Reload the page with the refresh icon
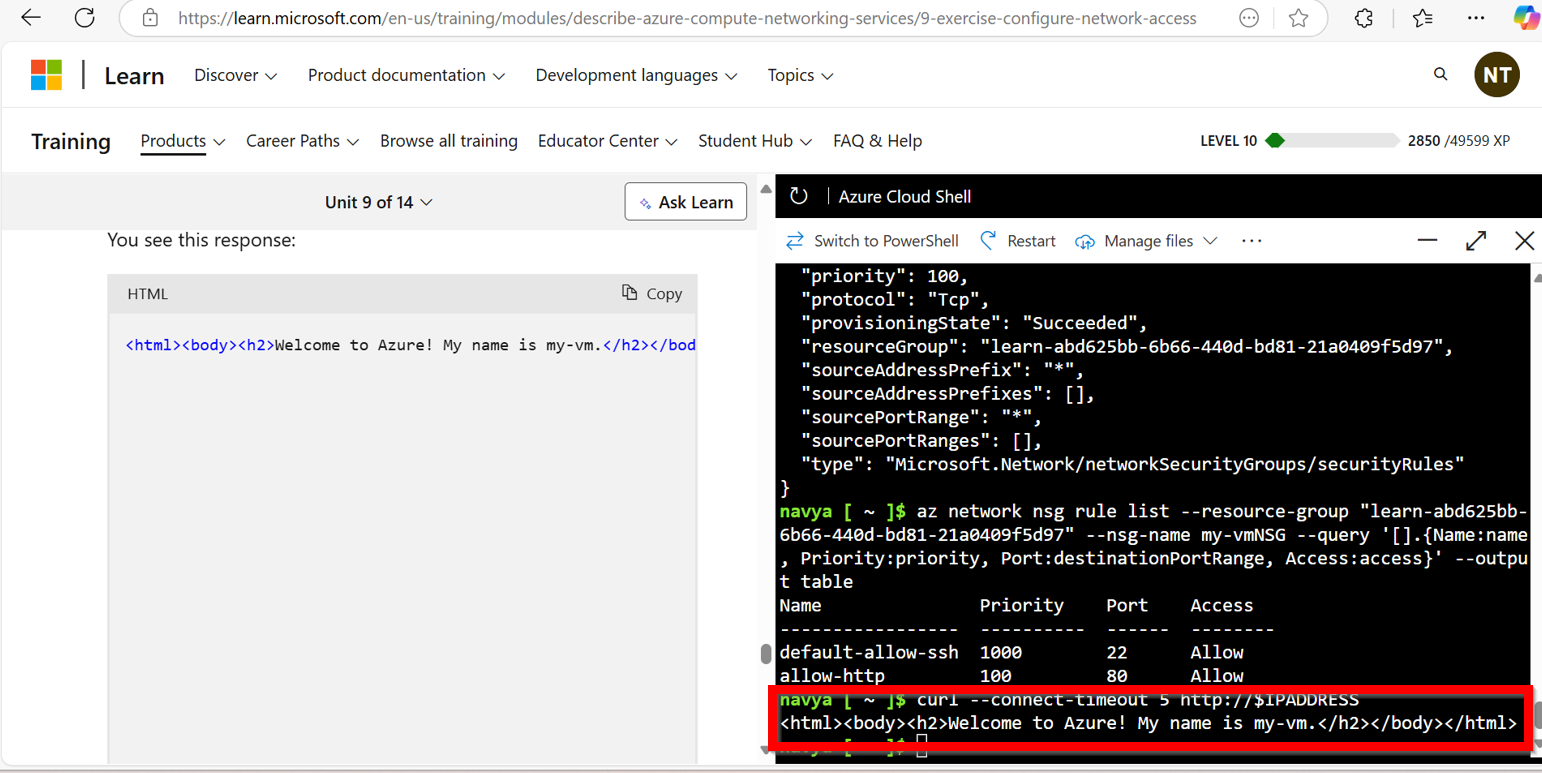The image size is (1542, 773). (x=85, y=18)
